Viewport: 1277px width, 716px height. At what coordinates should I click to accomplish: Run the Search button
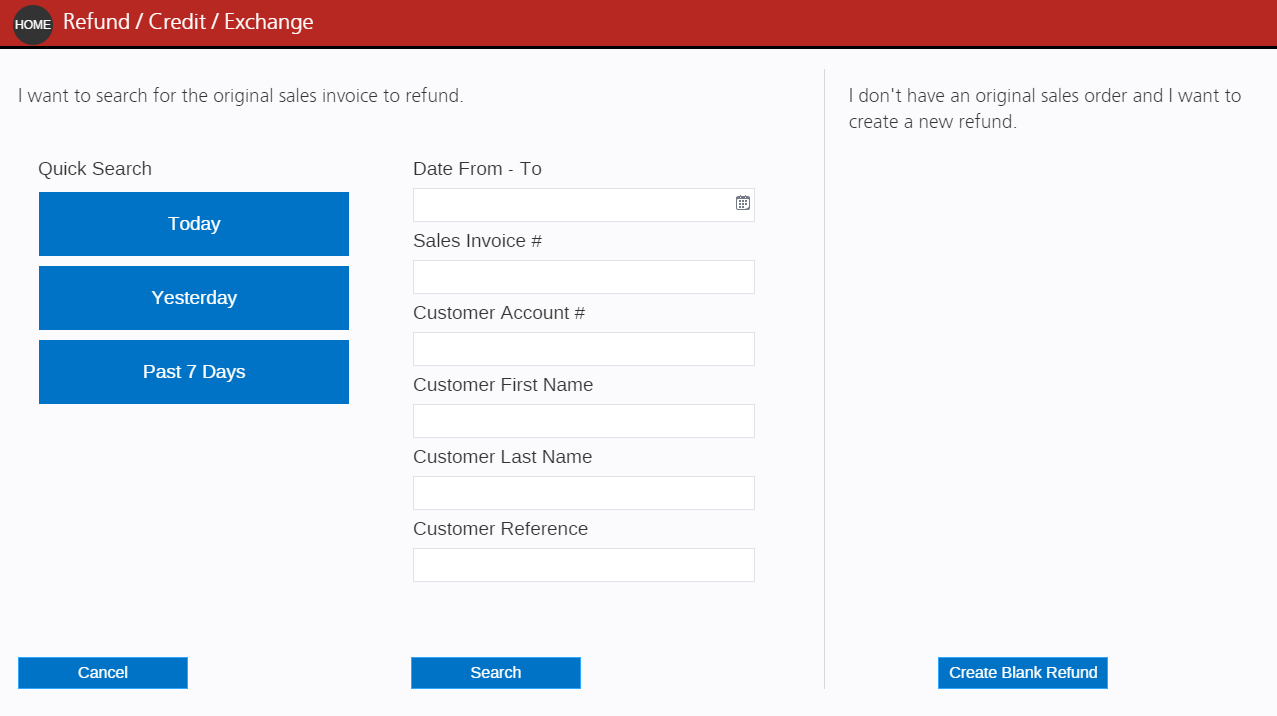(496, 673)
